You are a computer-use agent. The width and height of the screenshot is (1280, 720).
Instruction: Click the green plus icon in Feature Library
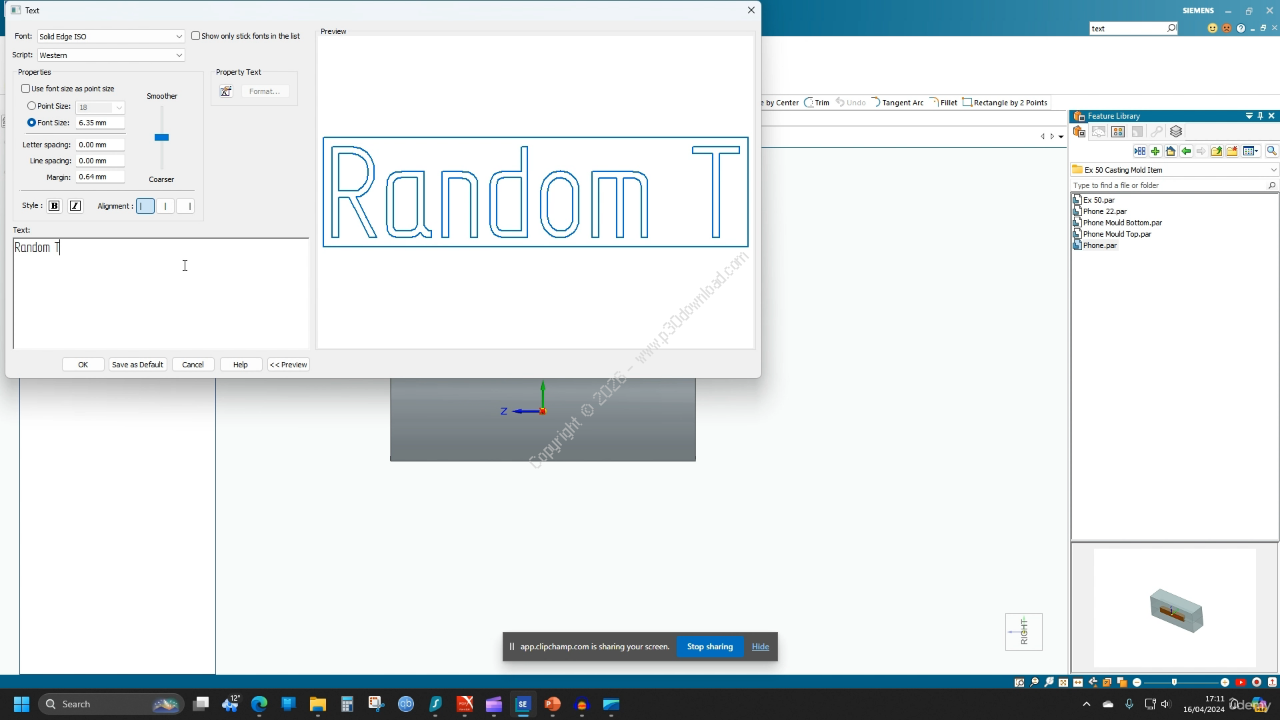tap(1155, 151)
